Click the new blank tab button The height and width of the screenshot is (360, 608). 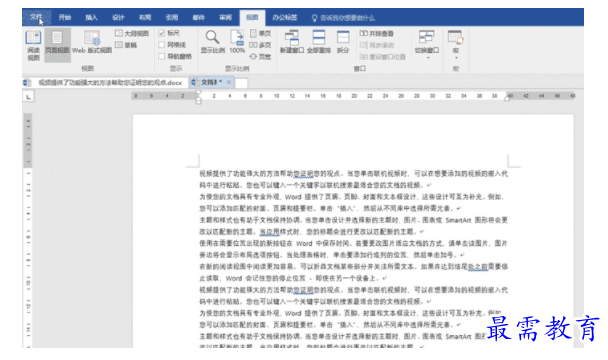point(241,83)
